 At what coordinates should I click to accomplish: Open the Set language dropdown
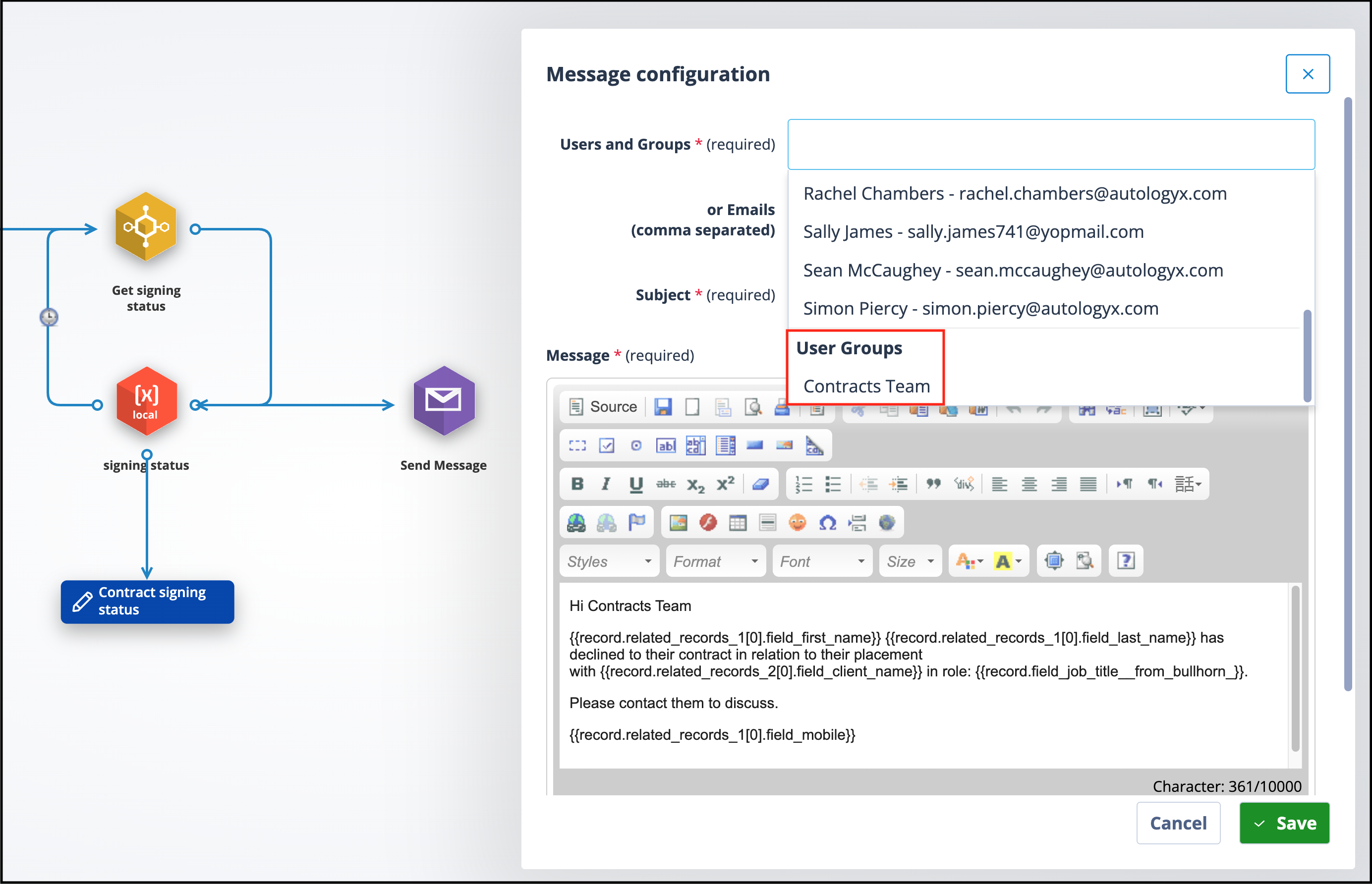1188,484
